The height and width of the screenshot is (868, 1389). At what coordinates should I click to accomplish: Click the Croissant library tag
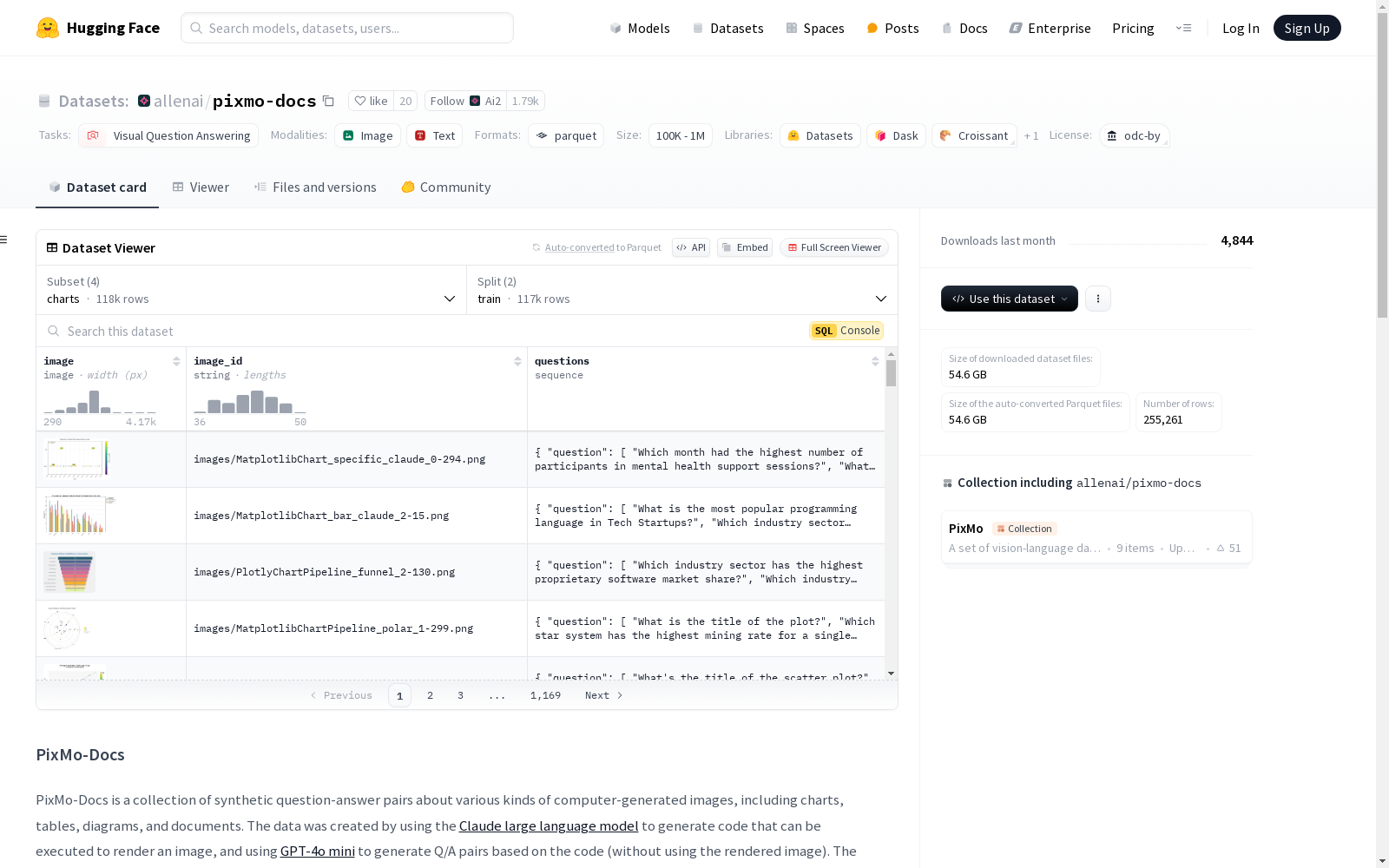click(x=974, y=135)
